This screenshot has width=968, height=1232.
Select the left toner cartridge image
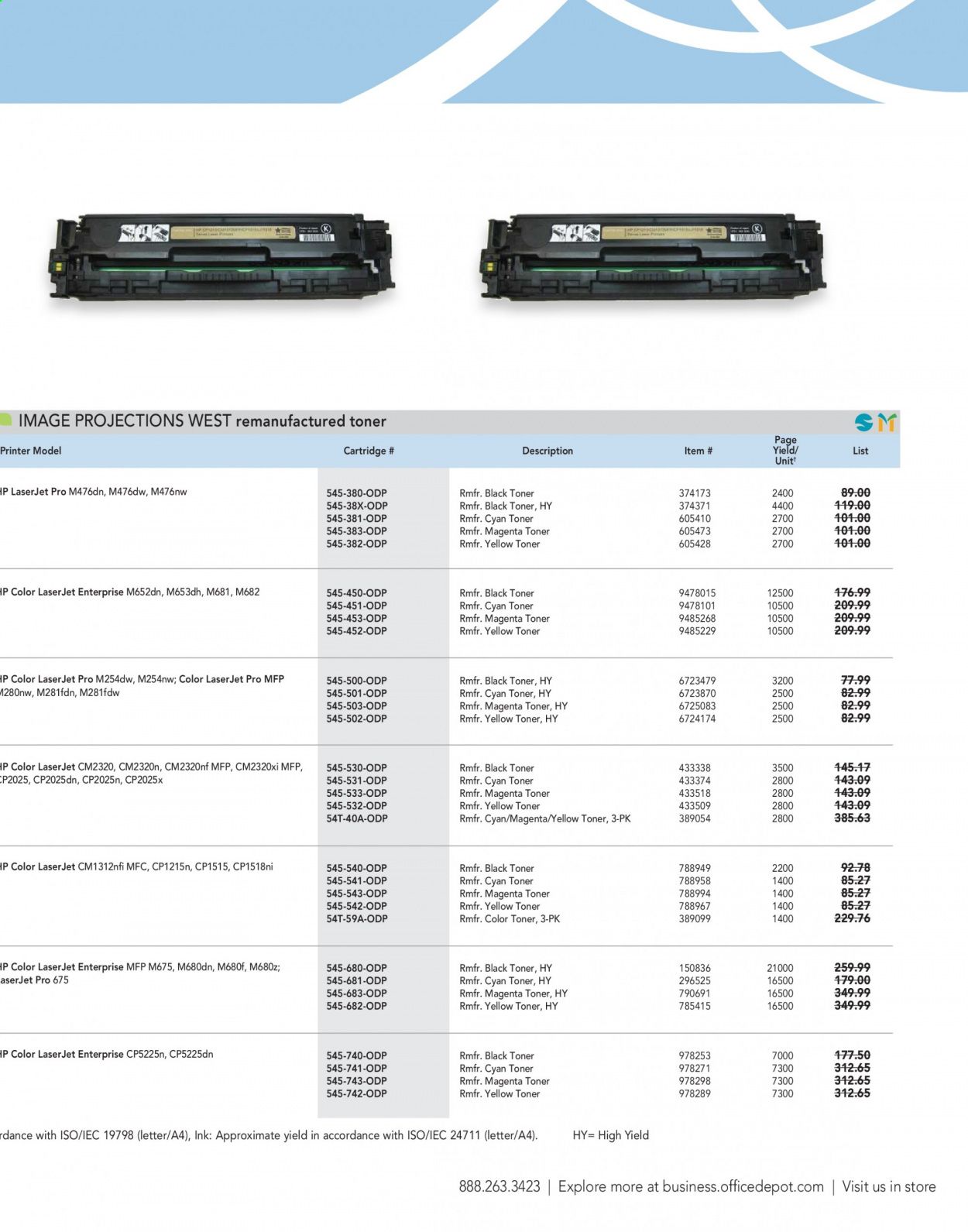221,259
